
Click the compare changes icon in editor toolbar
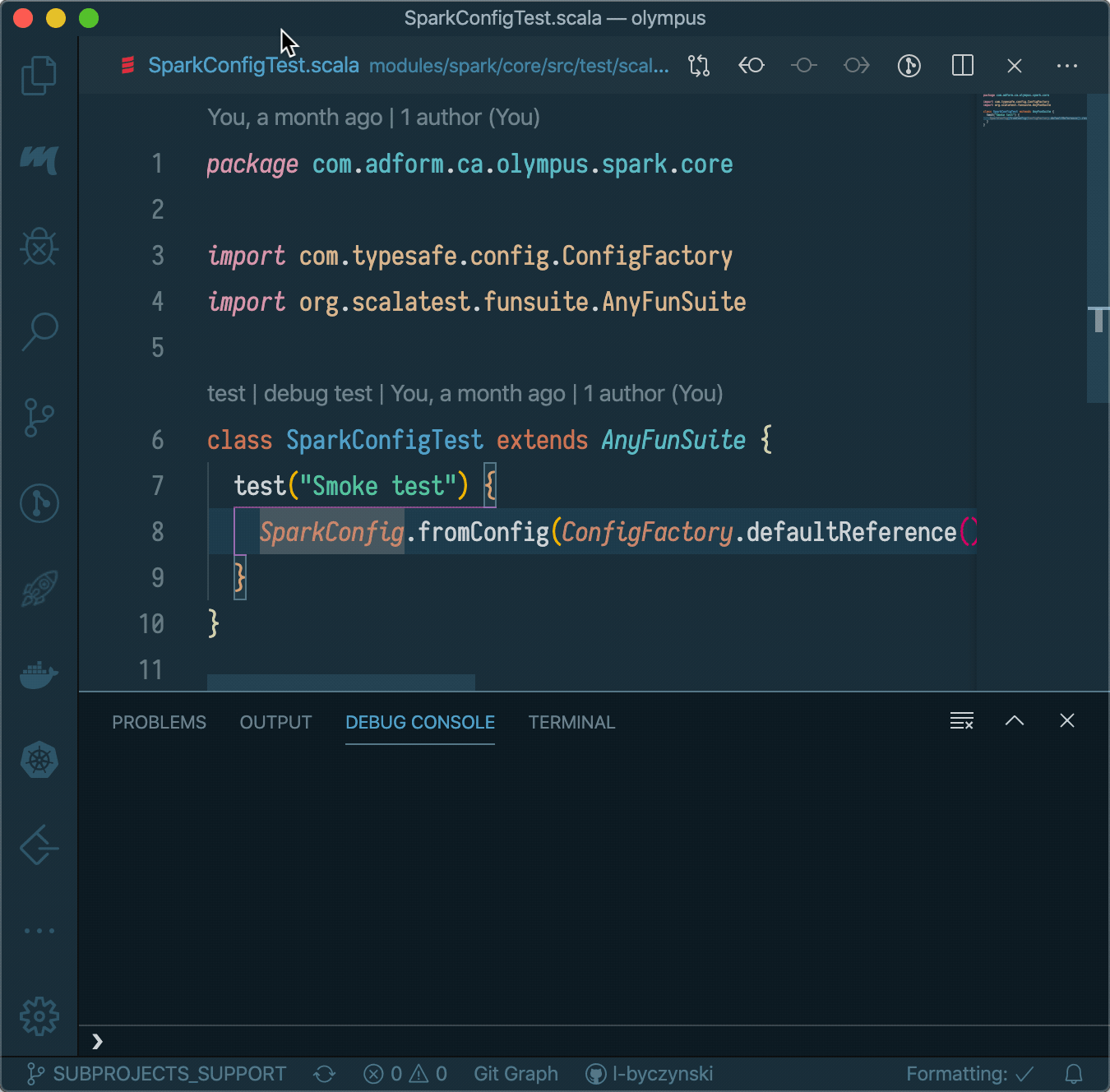click(x=699, y=66)
